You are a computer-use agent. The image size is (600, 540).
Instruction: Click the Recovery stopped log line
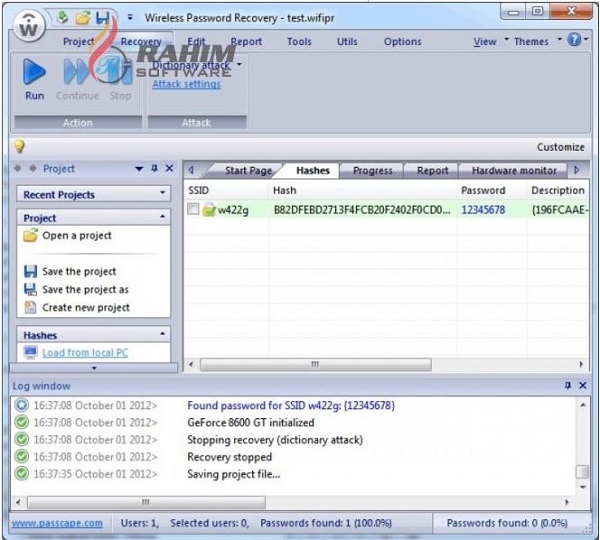230,457
